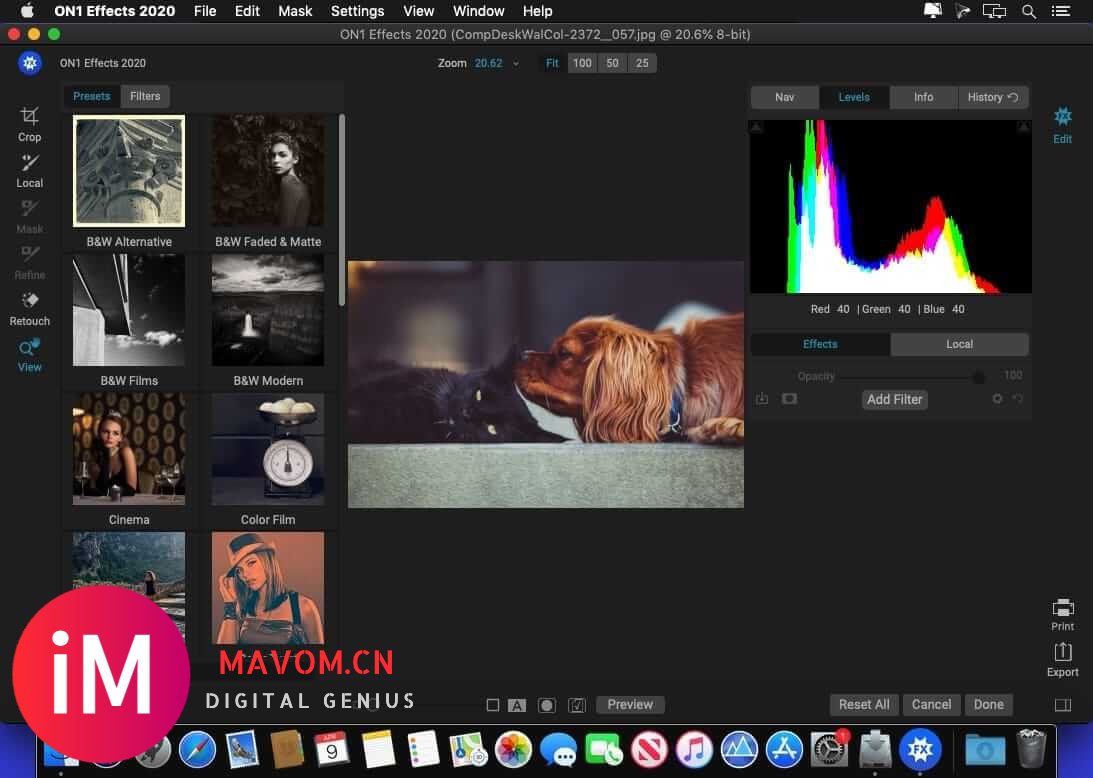Switch to the Presets tab
The height and width of the screenshot is (778, 1093).
click(x=91, y=96)
